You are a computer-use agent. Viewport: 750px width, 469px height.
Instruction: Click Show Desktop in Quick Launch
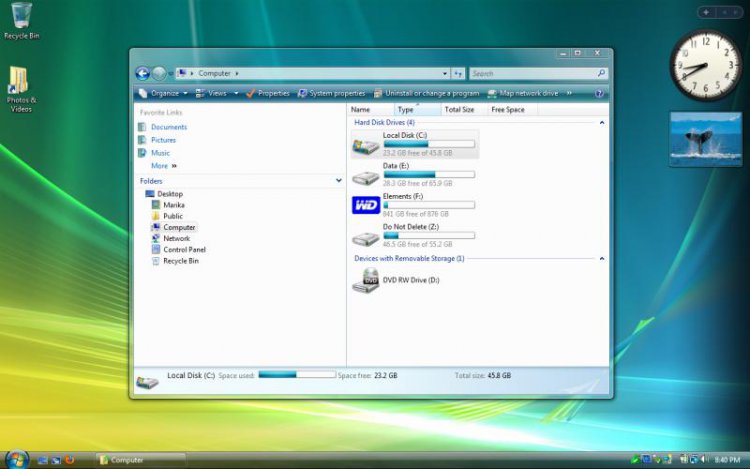(x=43, y=460)
